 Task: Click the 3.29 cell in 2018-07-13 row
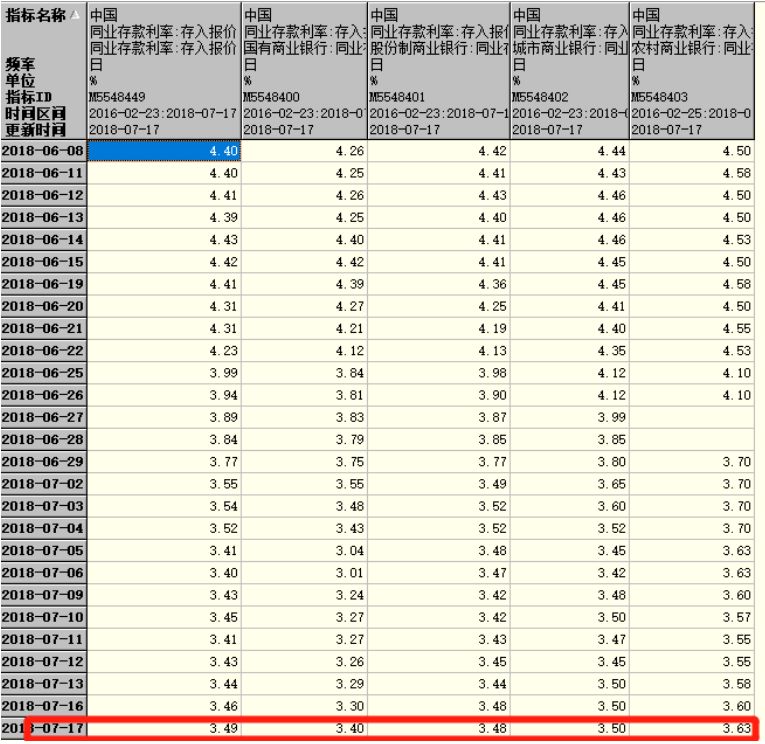click(x=304, y=684)
